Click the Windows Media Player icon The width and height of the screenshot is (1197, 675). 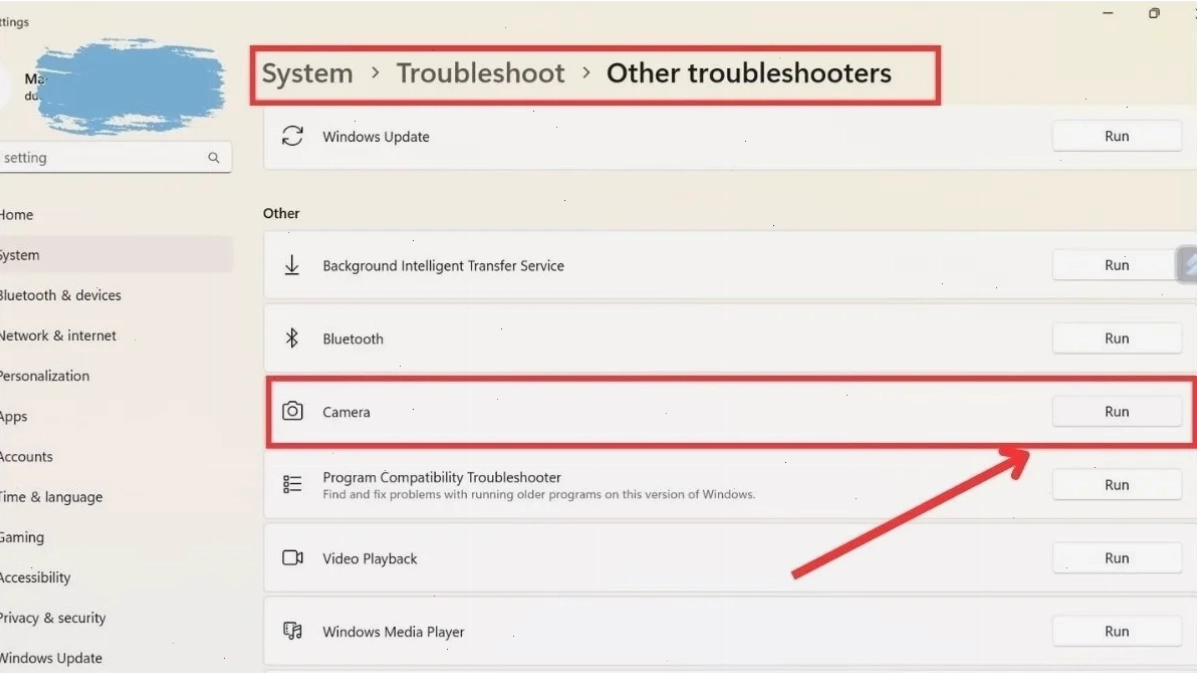tap(292, 631)
